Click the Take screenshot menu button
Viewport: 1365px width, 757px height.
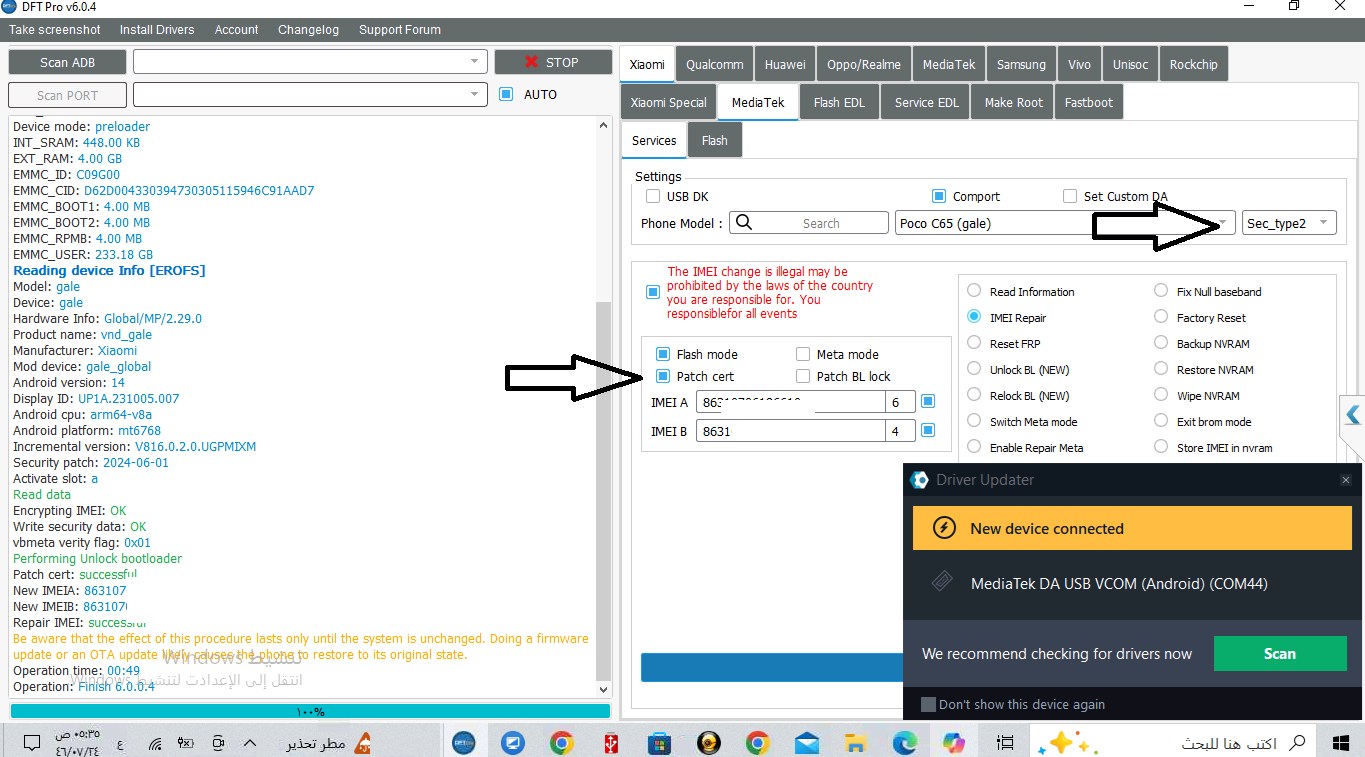pos(55,30)
